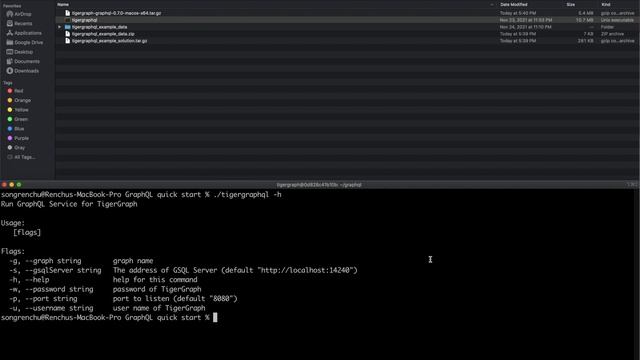Select the Gray tag in sidebar
This screenshot has height=360, width=640.
[x=16, y=147]
